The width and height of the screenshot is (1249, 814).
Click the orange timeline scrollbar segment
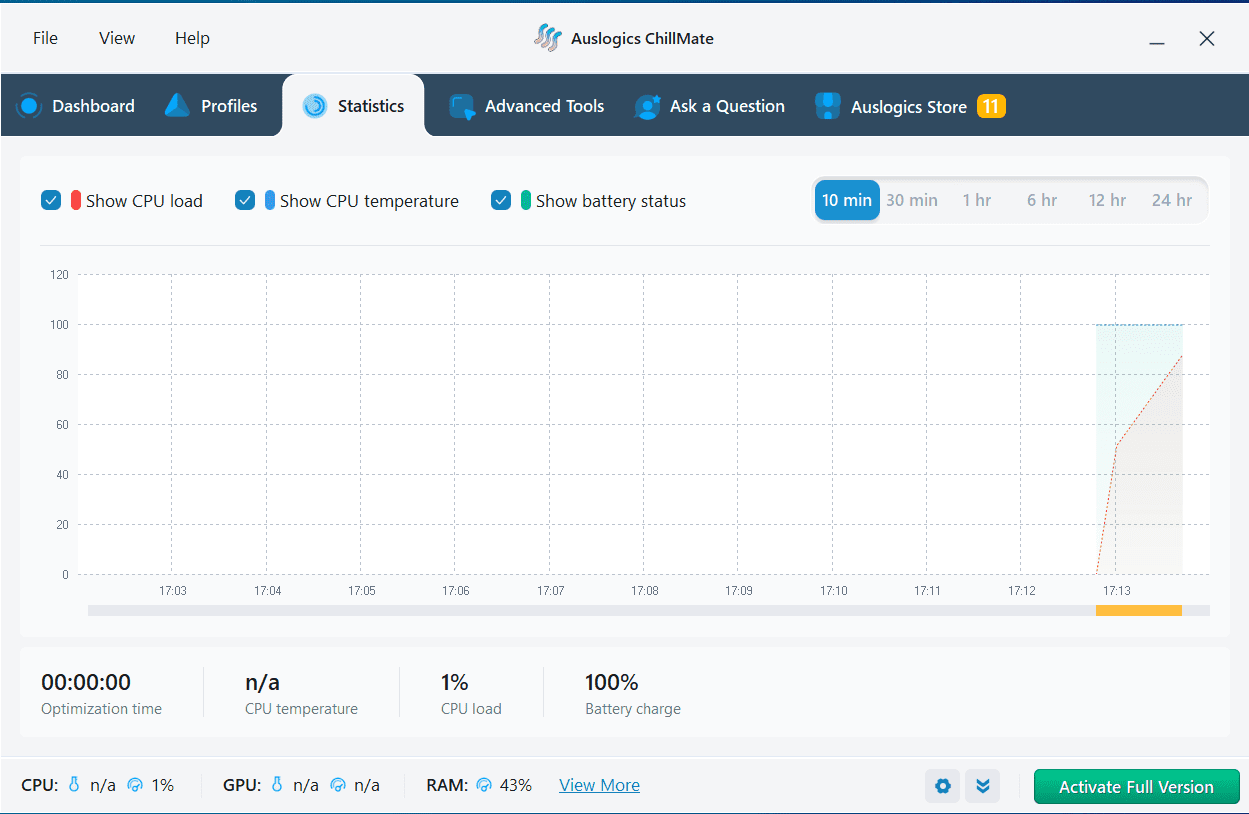pos(1139,610)
